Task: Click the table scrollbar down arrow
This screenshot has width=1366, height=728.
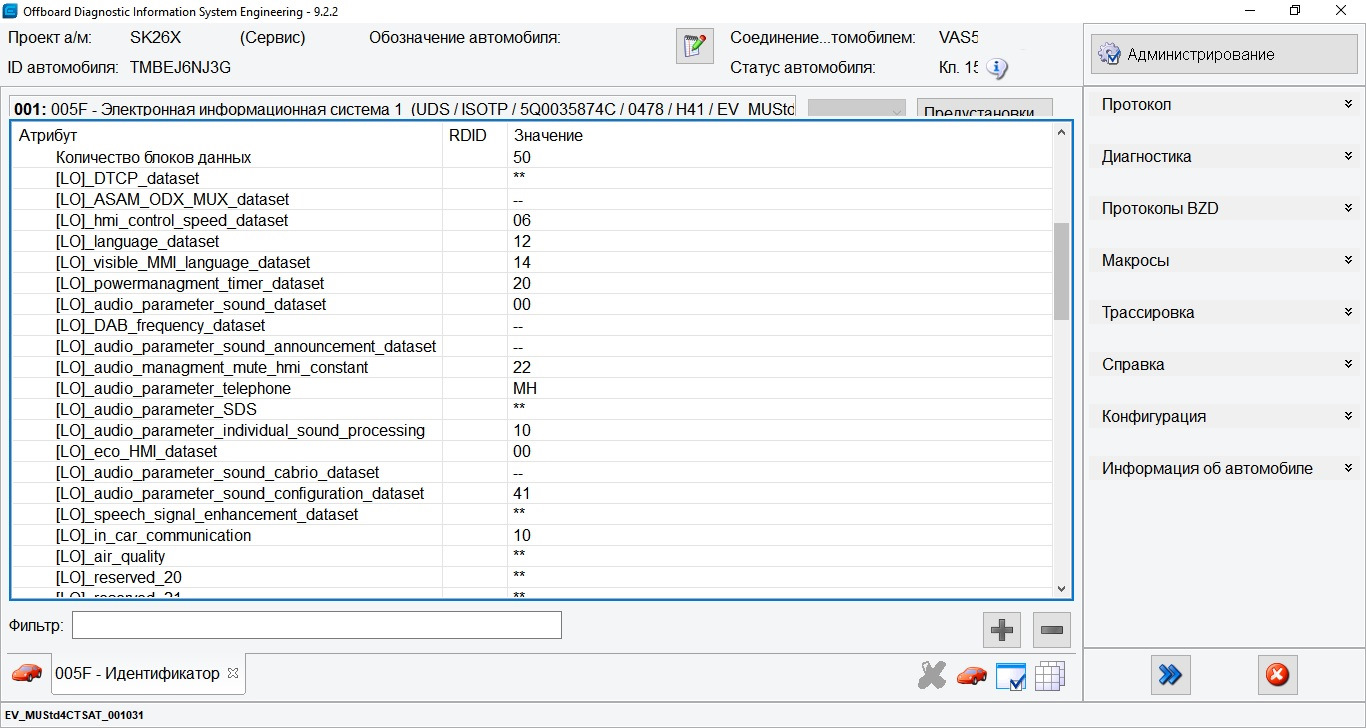Action: pos(1061,589)
